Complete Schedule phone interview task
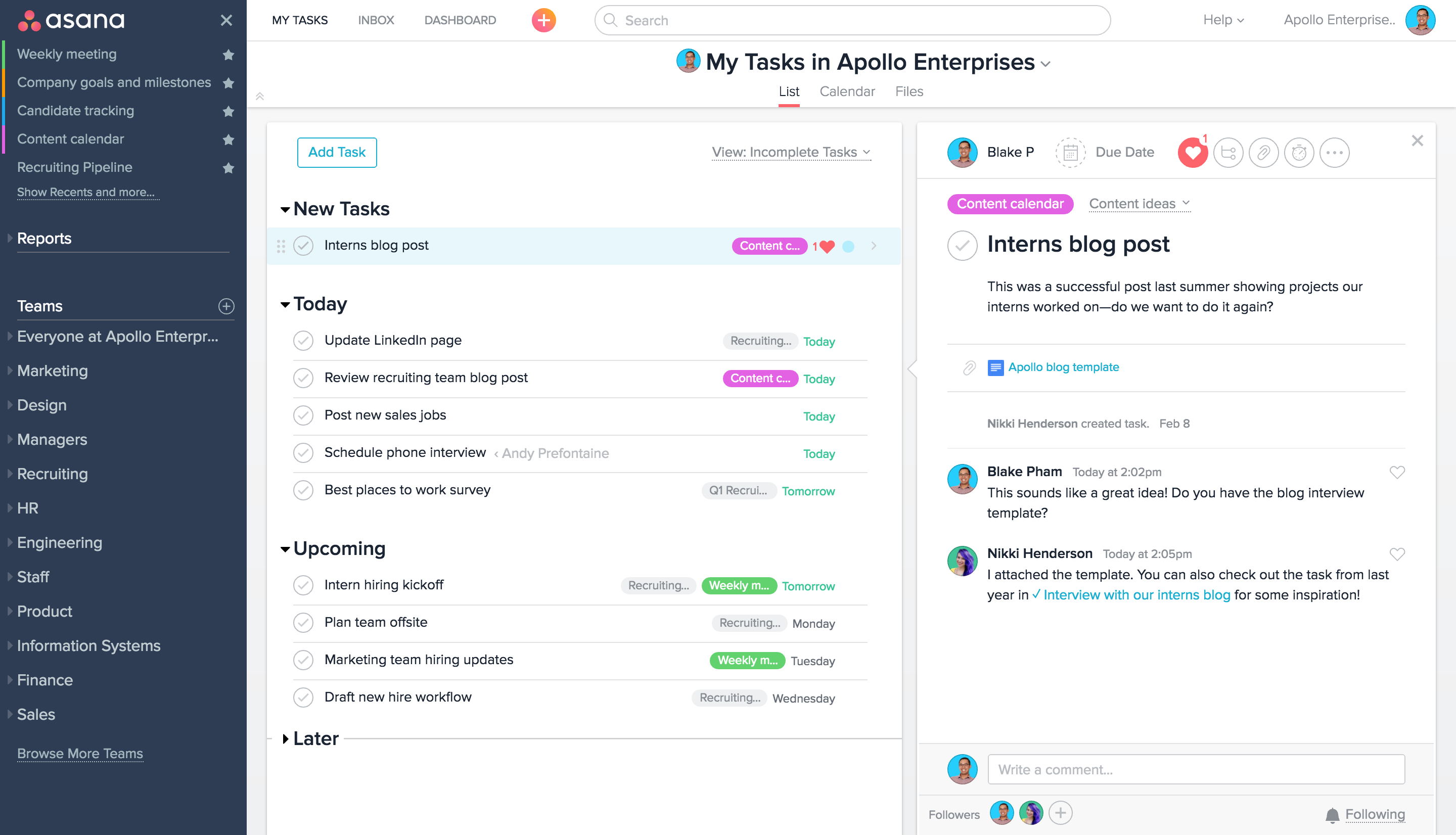 click(303, 453)
